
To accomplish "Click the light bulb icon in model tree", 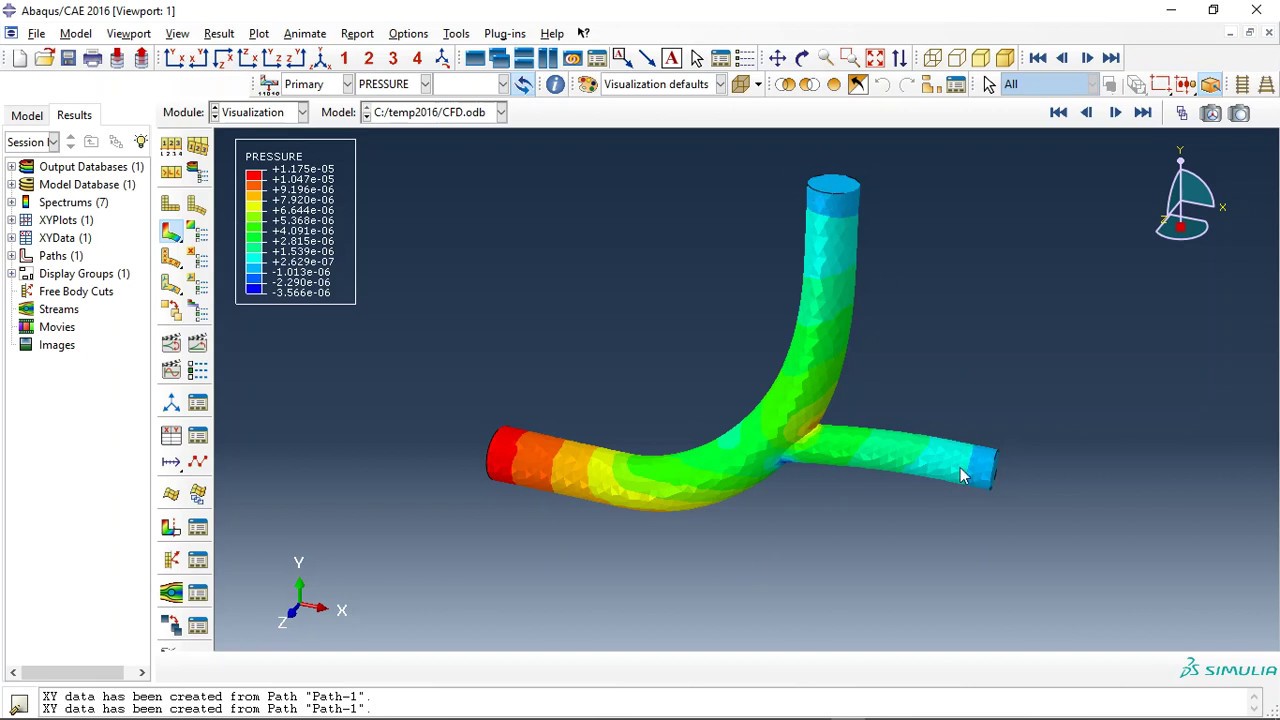I will pyautogui.click(x=140, y=142).
